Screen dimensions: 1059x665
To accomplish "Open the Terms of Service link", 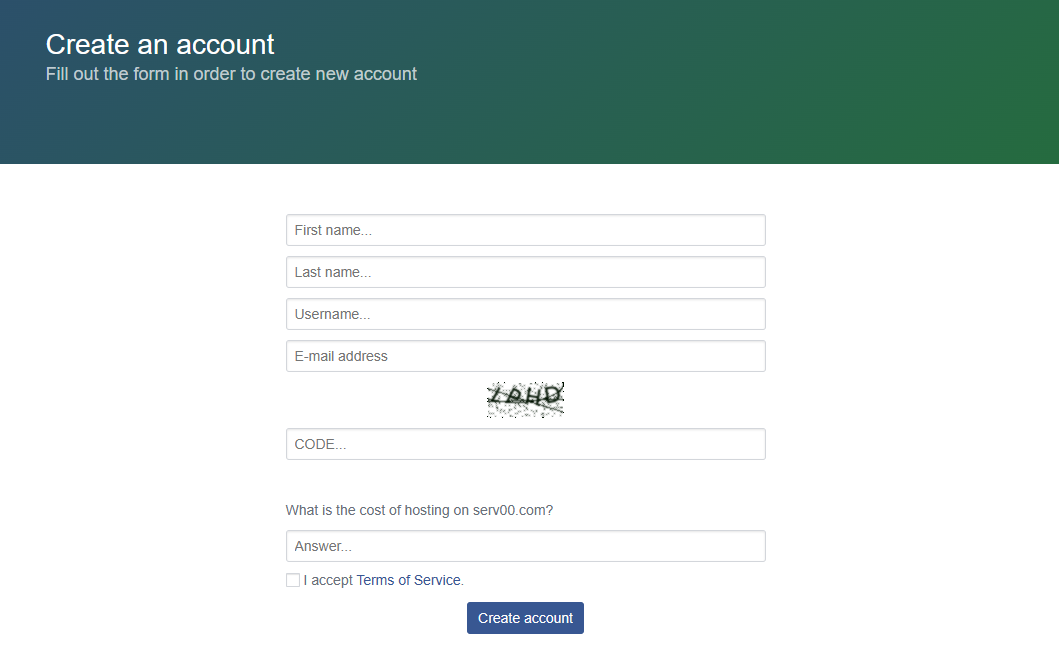I will [x=408, y=580].
